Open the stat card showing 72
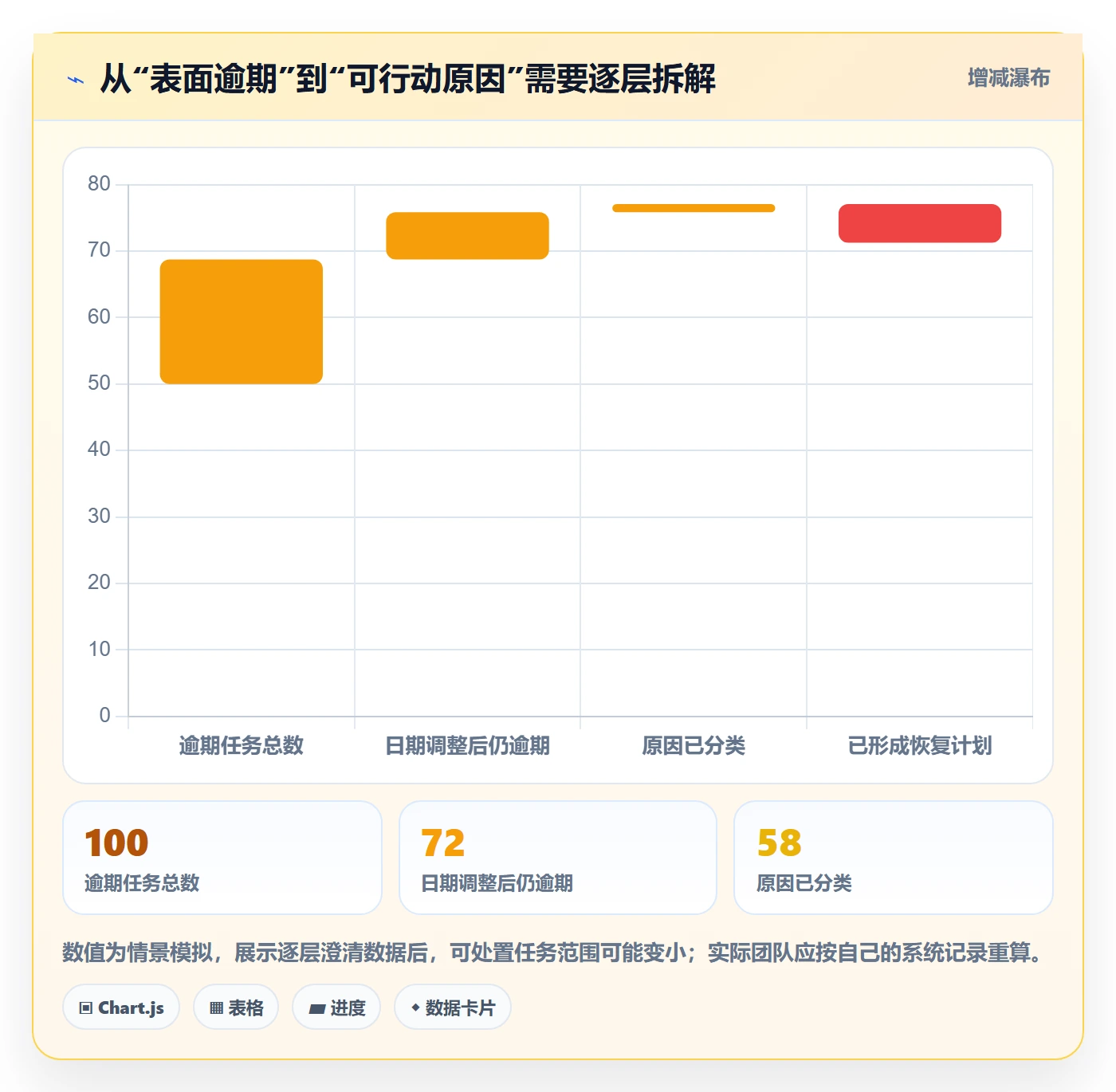Viewport: 1116px width, 1092px height. [558, 858]
